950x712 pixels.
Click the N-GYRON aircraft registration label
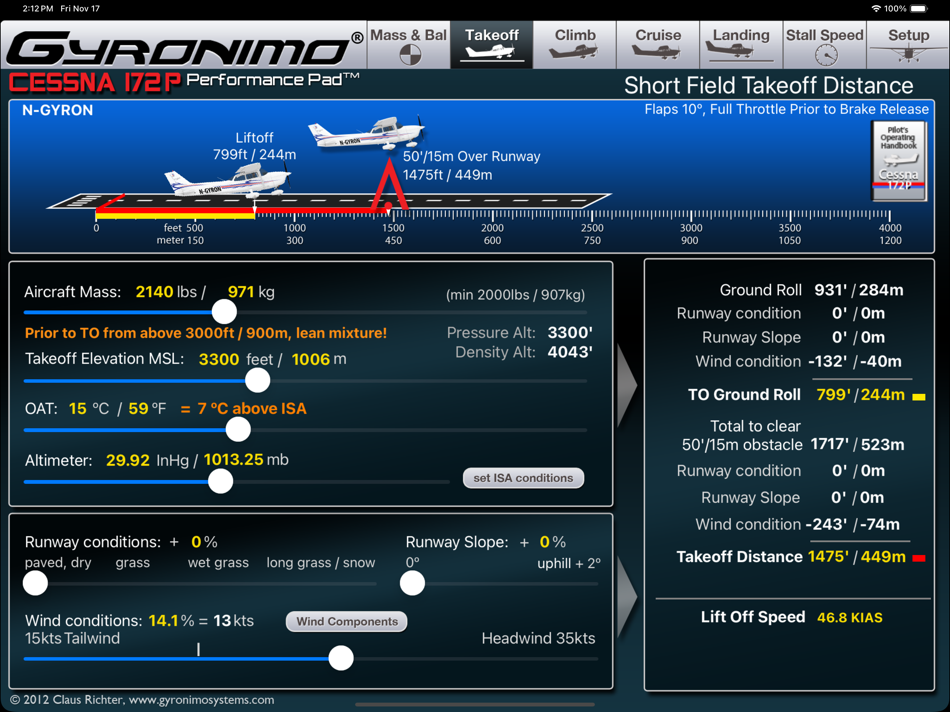click(x=58, y=110)
